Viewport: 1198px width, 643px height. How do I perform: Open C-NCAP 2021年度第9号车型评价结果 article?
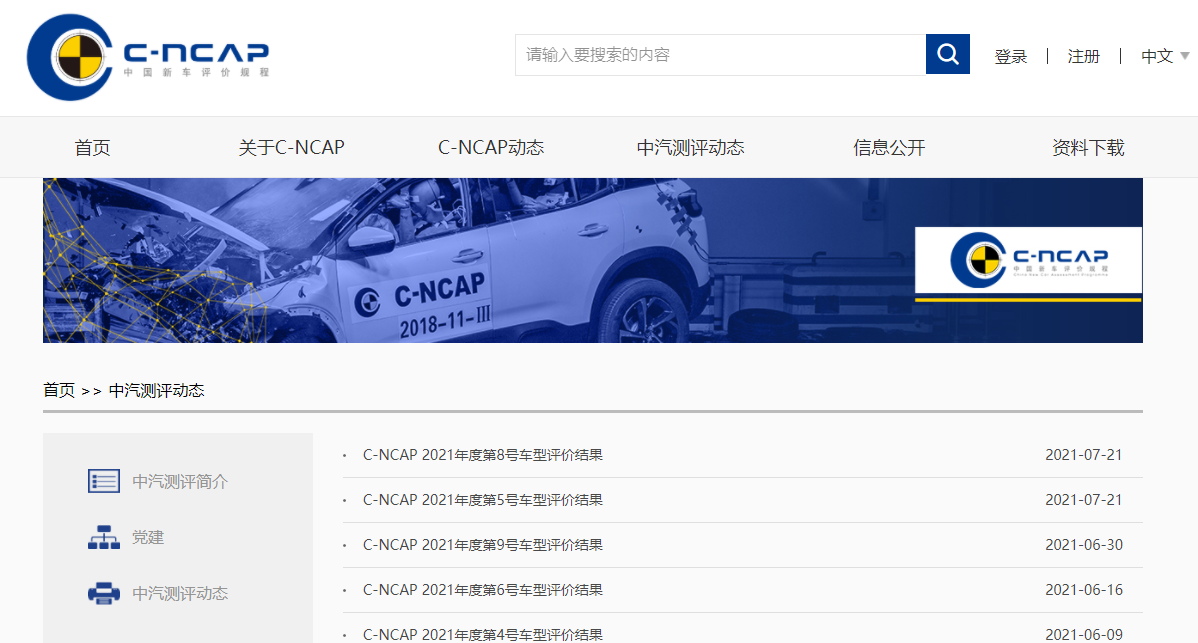(483, 545)
